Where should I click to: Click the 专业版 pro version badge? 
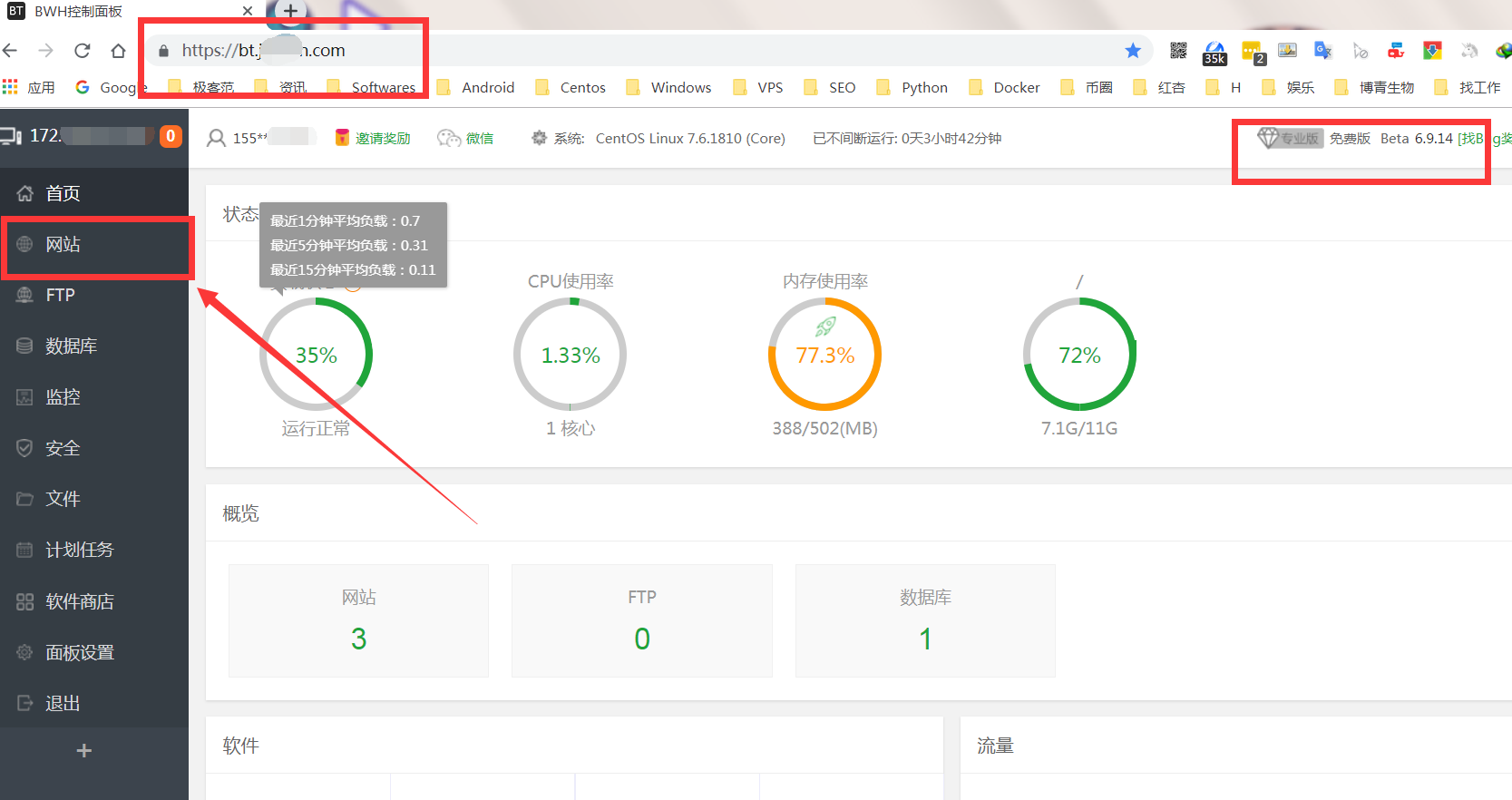point(1290,138)
